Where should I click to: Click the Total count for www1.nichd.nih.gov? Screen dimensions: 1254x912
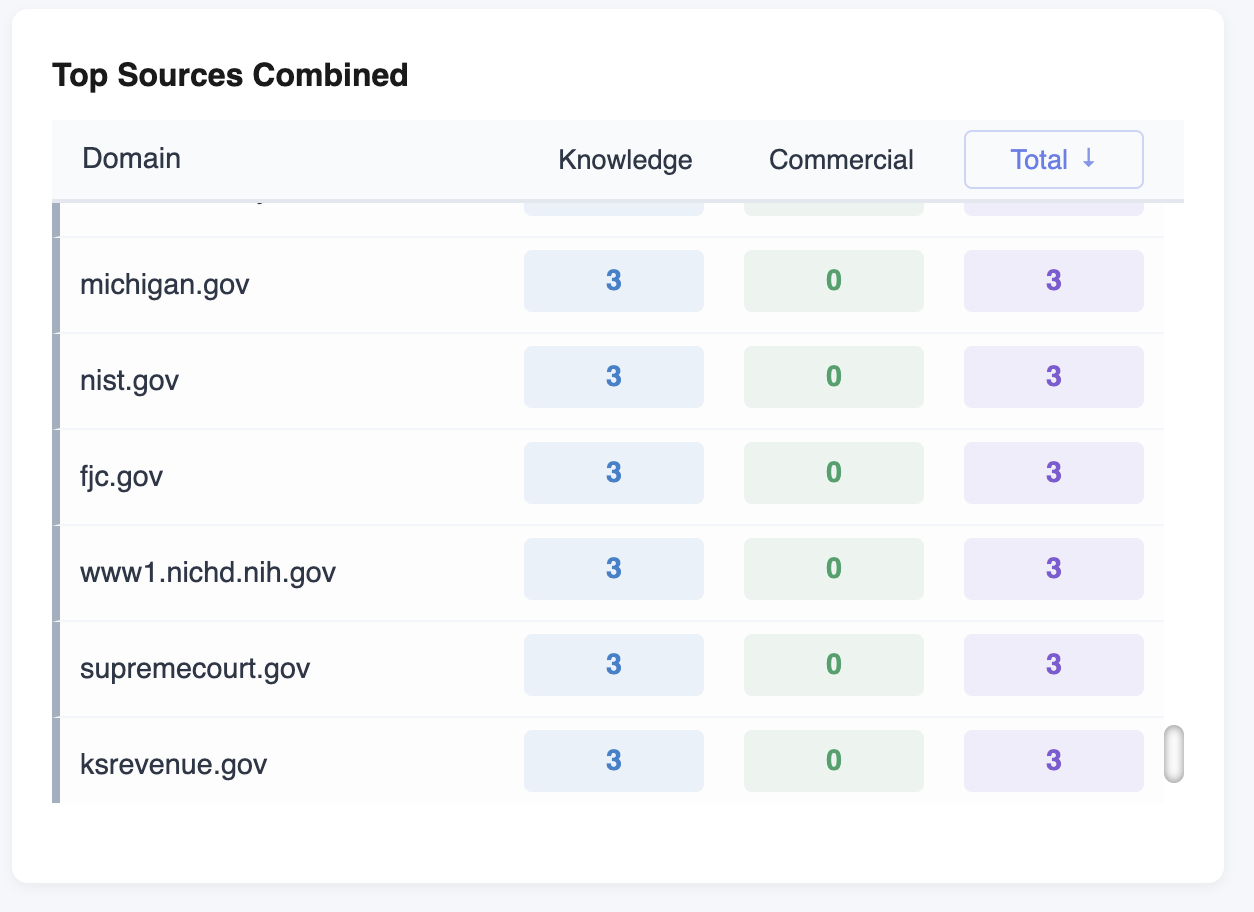(x=1053, y=569)
